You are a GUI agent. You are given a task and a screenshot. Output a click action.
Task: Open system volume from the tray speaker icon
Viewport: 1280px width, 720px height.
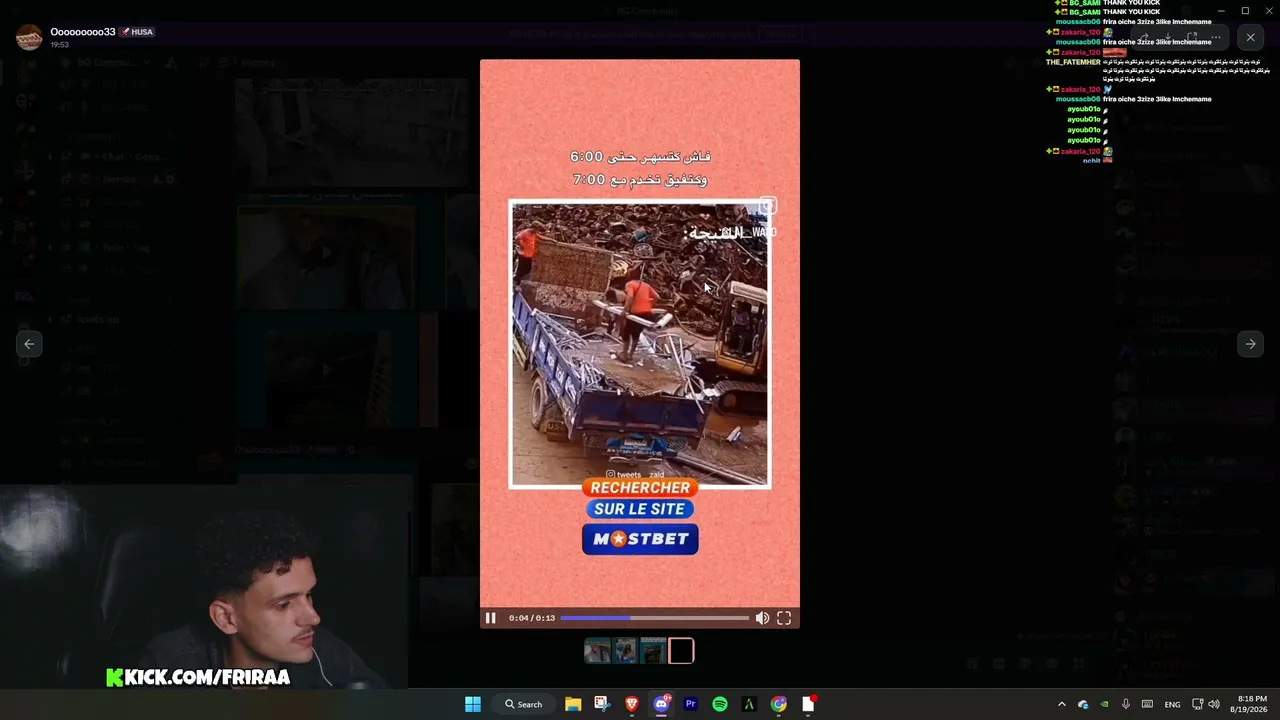pyautogui.click(x=1214, y=704)
